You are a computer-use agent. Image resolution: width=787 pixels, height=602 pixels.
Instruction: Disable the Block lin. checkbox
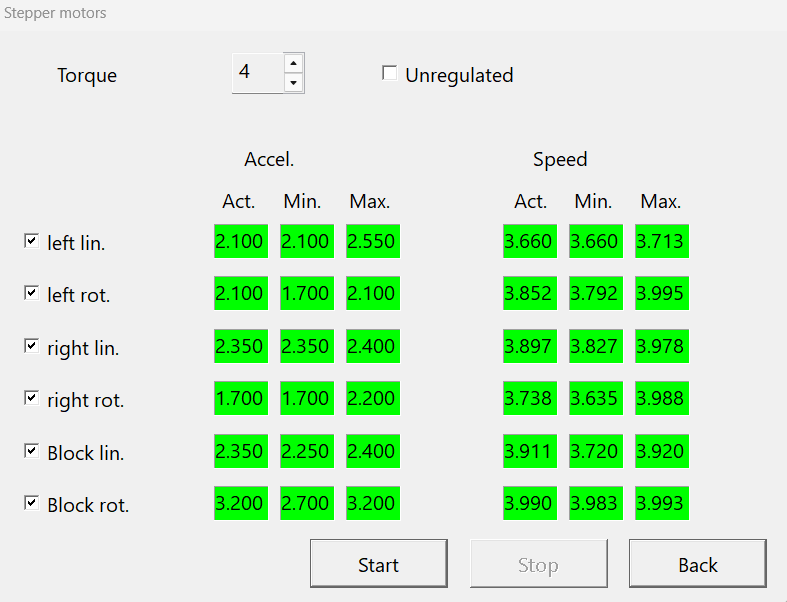31,451
